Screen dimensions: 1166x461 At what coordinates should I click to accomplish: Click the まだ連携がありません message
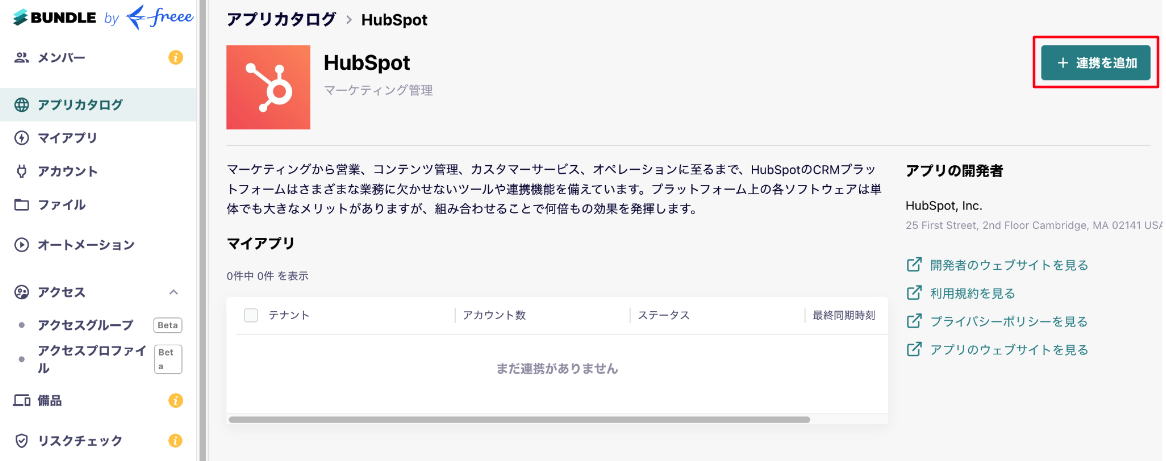(557, 368)
